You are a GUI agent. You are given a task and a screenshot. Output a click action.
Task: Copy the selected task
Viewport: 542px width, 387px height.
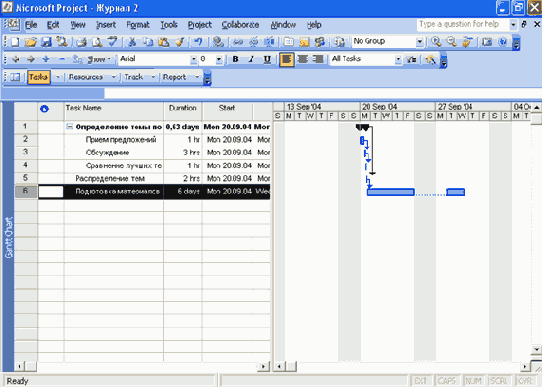click(148, 42)
